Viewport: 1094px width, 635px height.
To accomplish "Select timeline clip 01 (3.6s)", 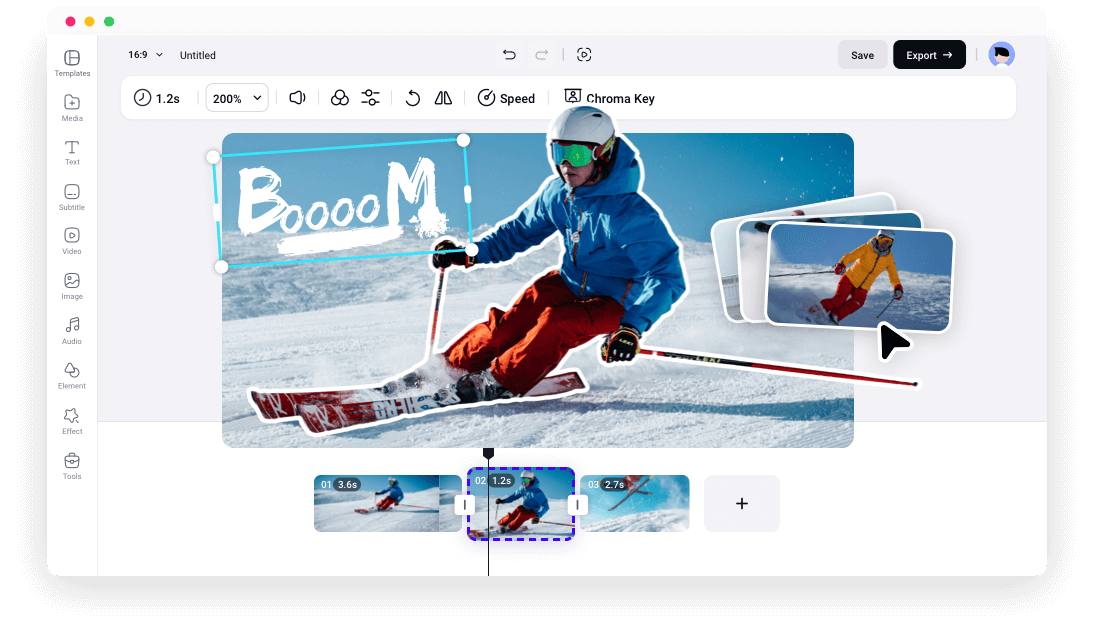I will (387, 503).
